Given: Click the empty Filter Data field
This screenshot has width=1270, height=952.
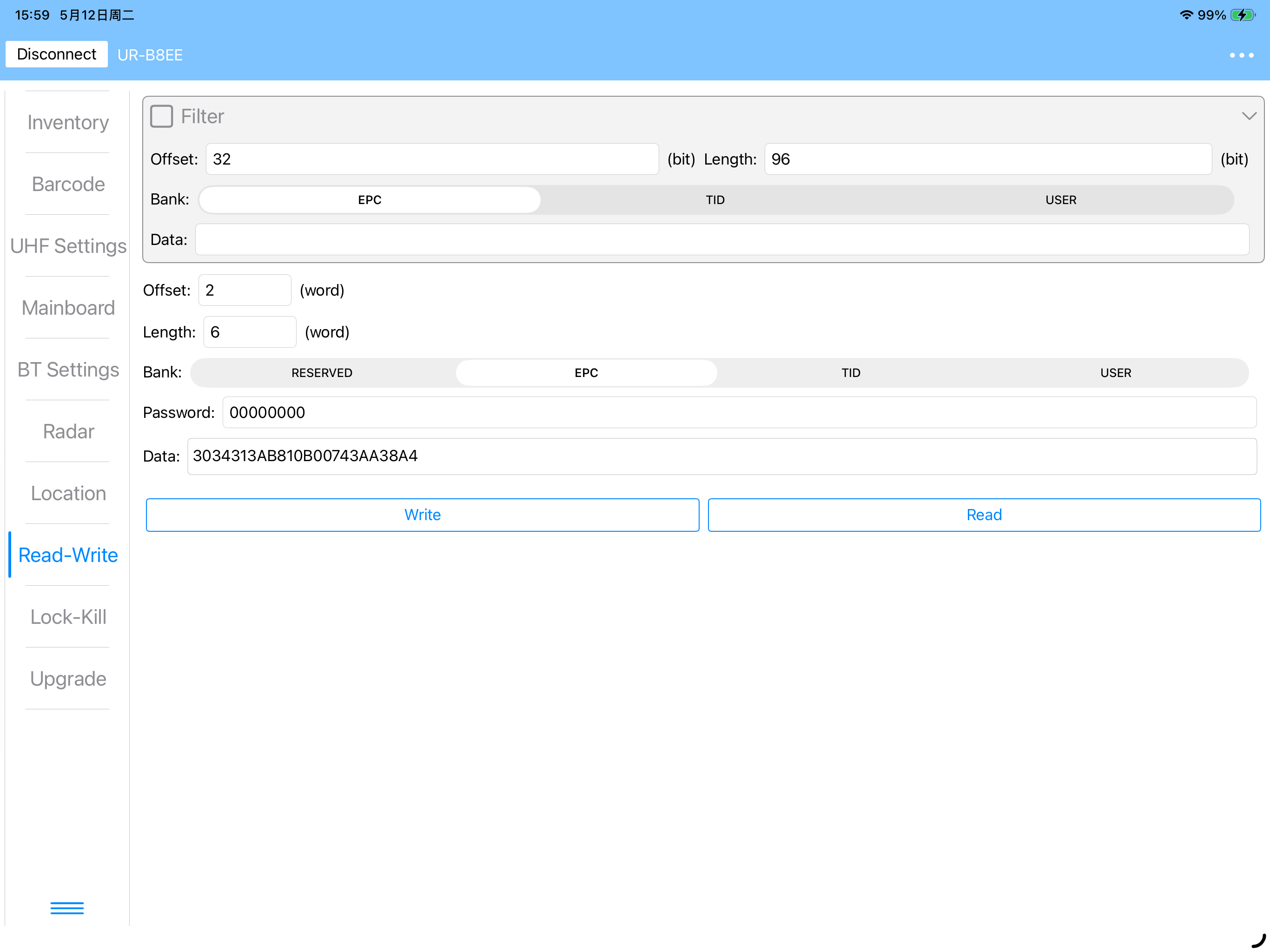Looking at the screenshot, I should (x=722, y=239).
